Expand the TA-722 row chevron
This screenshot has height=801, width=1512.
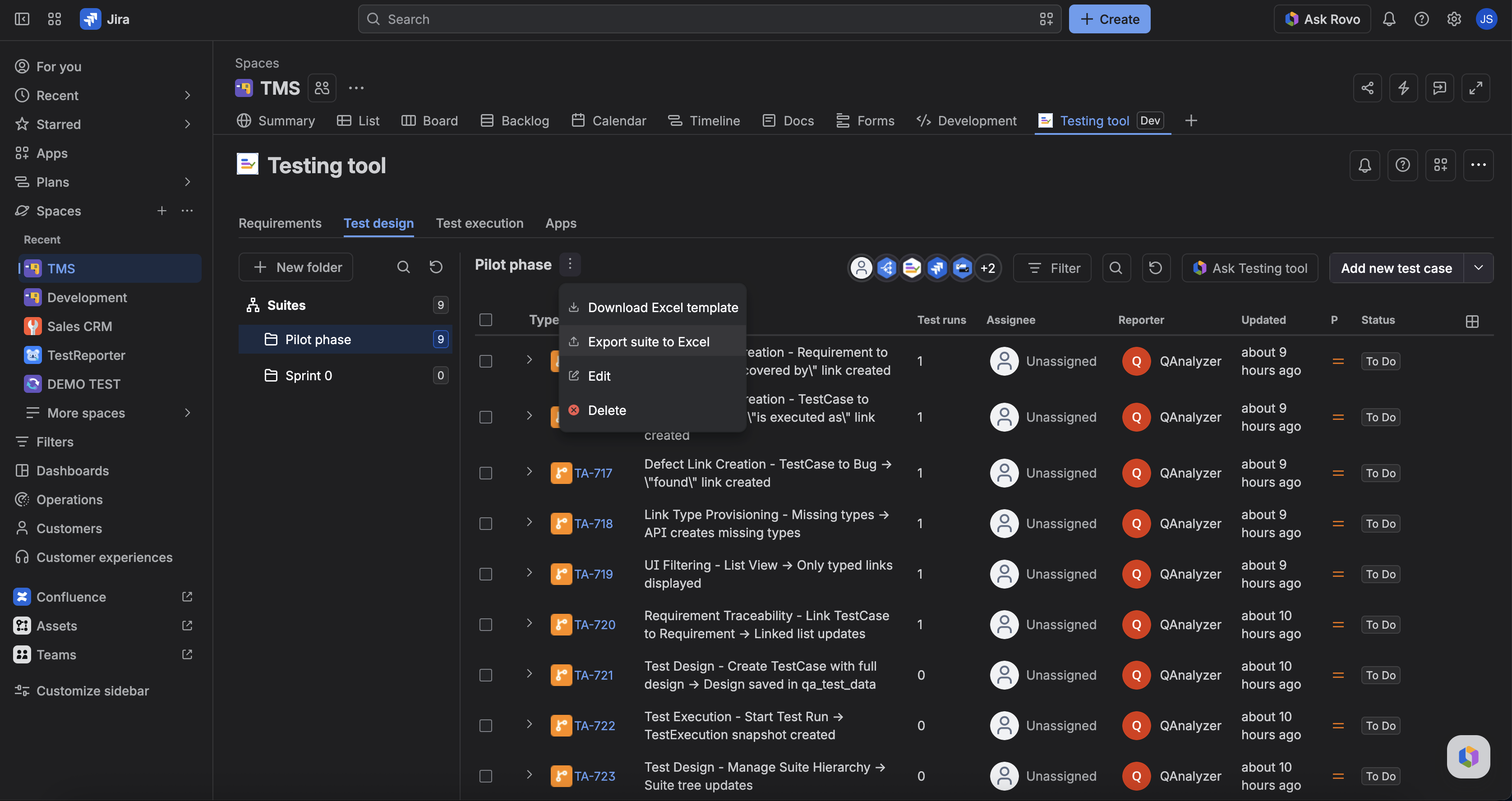(x=529, y=723)
